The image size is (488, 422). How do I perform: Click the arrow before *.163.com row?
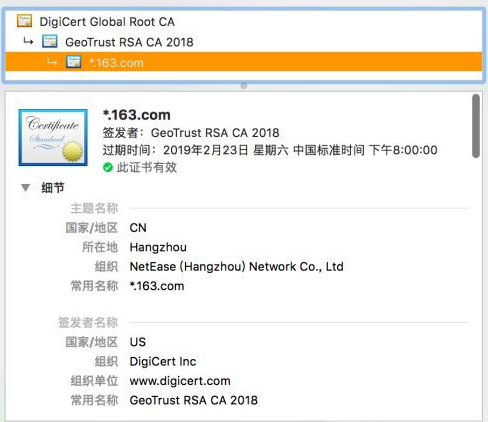52,62
